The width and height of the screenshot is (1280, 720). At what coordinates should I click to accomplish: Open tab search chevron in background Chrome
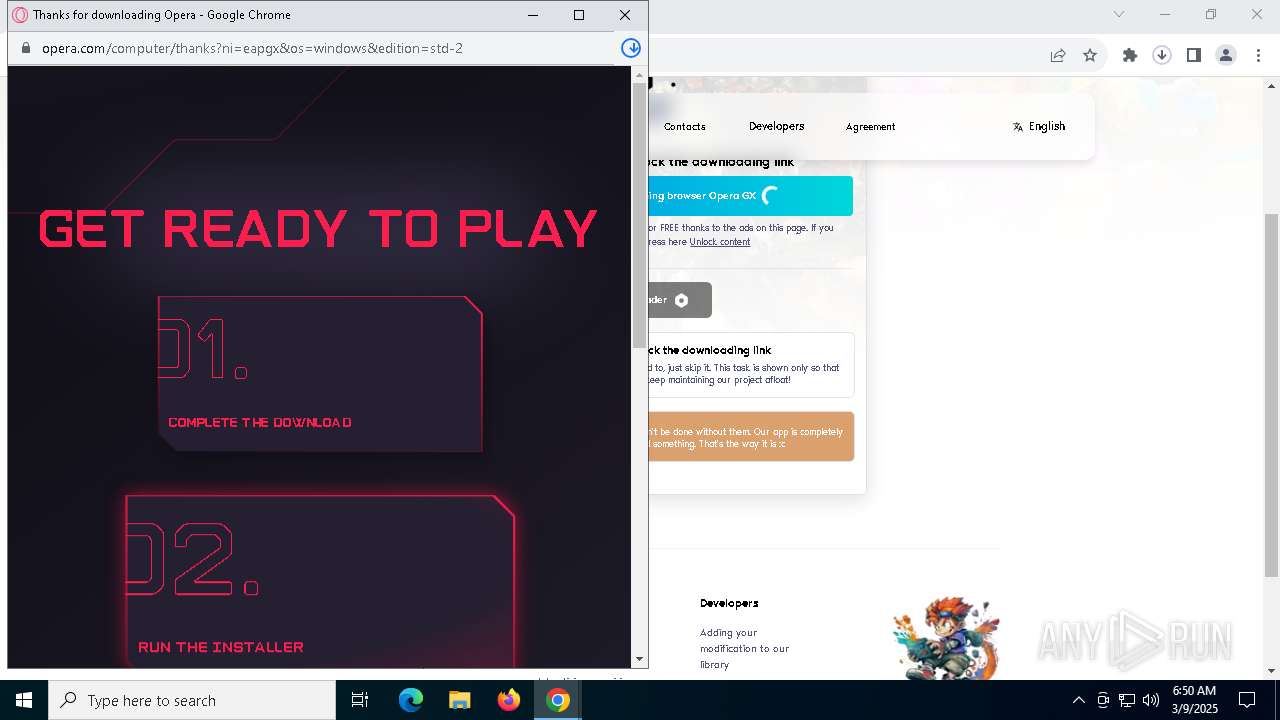click(1119, 14)
